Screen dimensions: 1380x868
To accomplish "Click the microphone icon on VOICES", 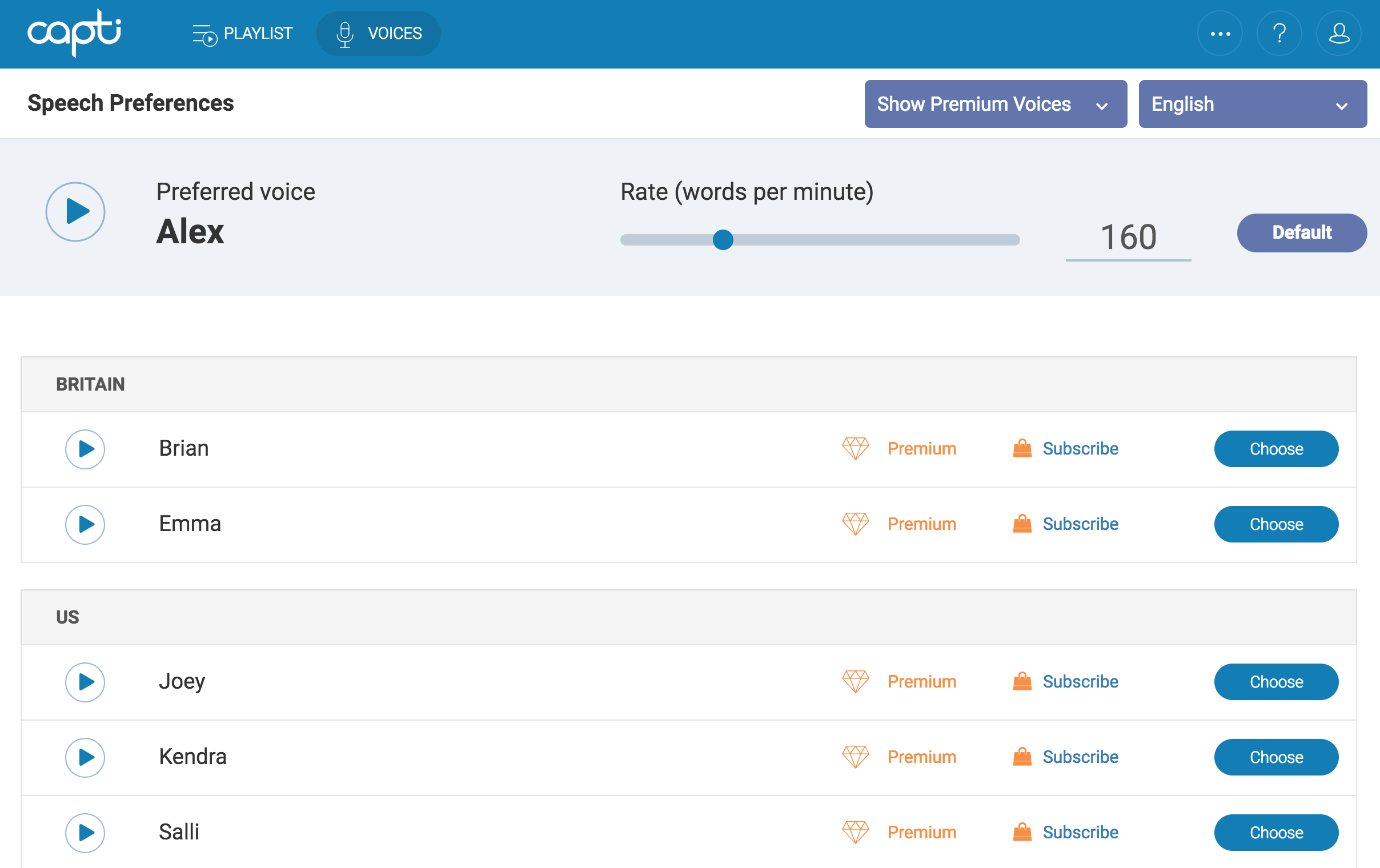I will tap(344, 33).
